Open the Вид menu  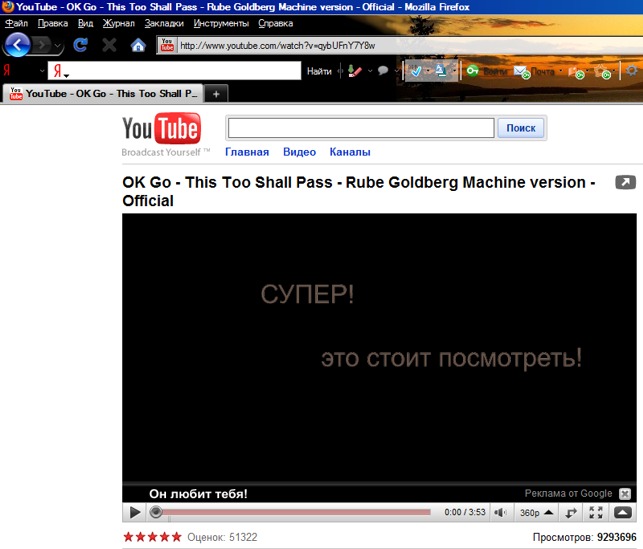click(x=85, y=23)
